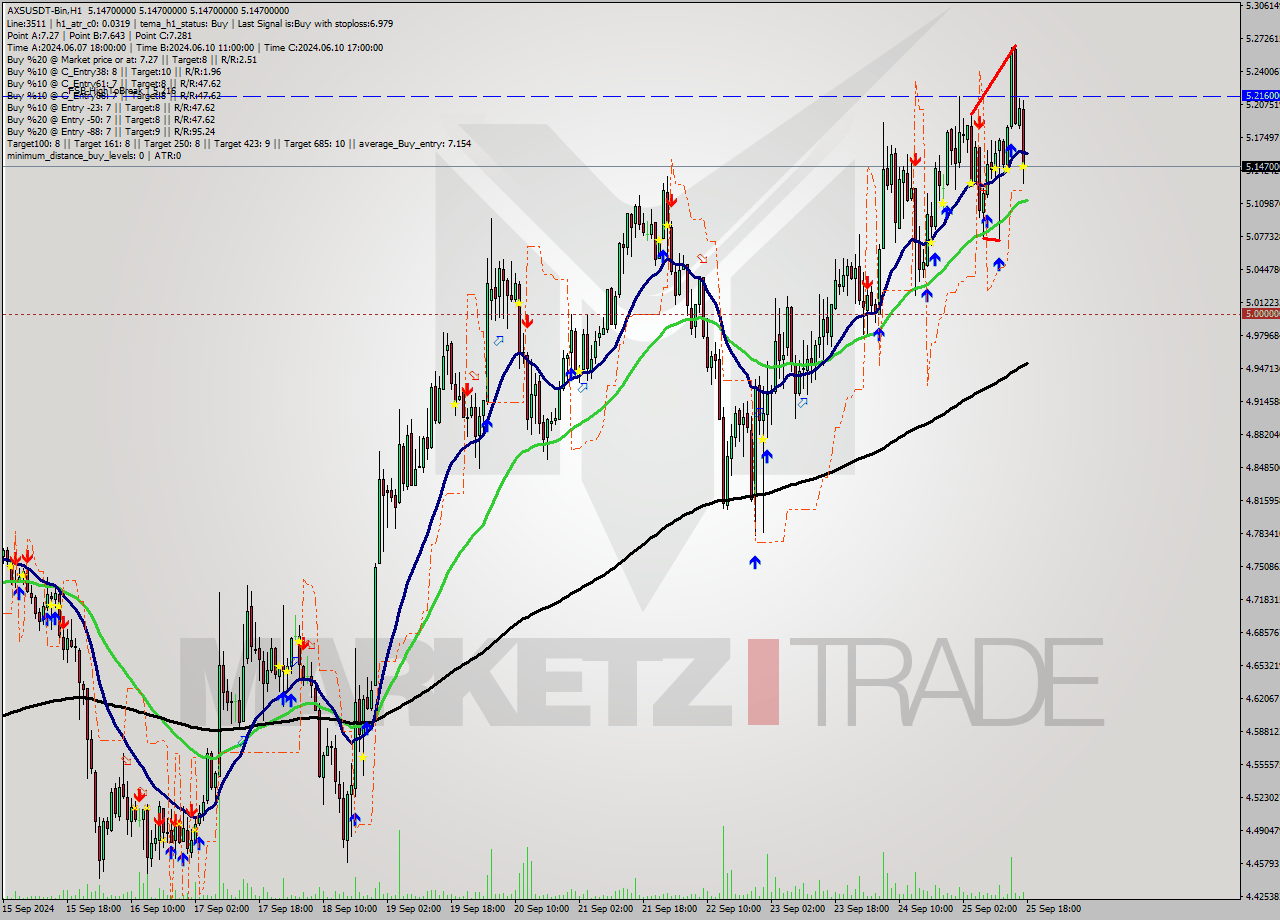Click the '24 Sep 10:00' time axis label

point(925,909)
